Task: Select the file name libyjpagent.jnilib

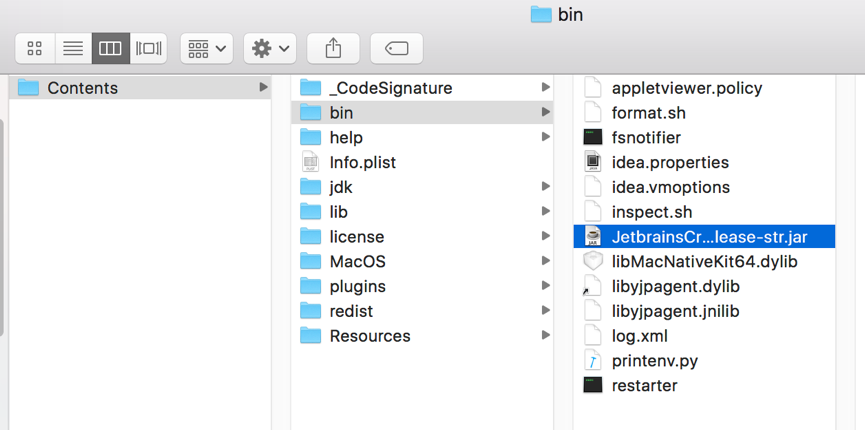Action: [675, 312]
